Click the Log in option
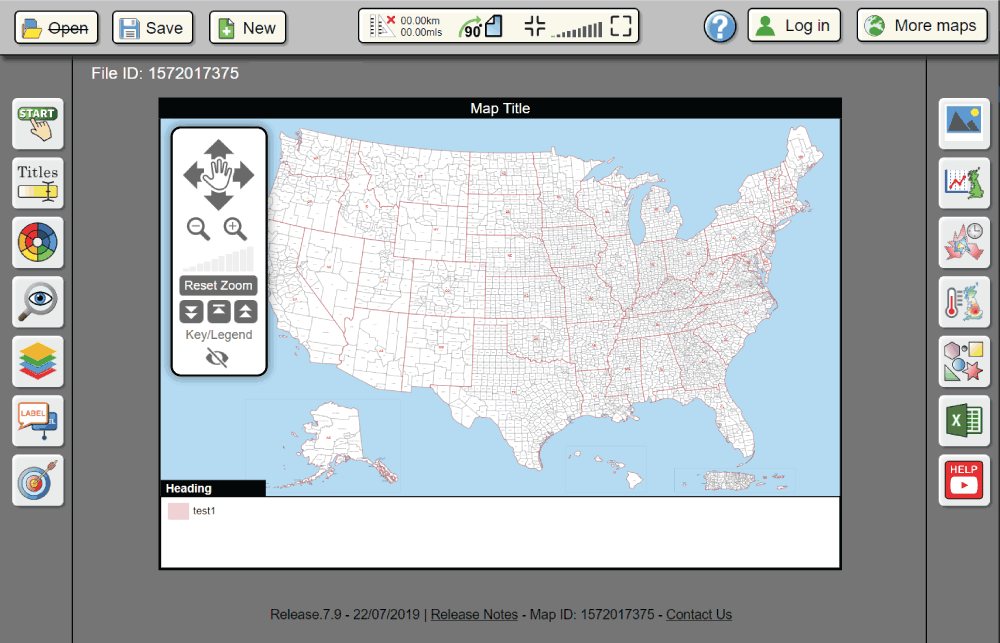Screen dimensions: 1000x643 (794, 25)
